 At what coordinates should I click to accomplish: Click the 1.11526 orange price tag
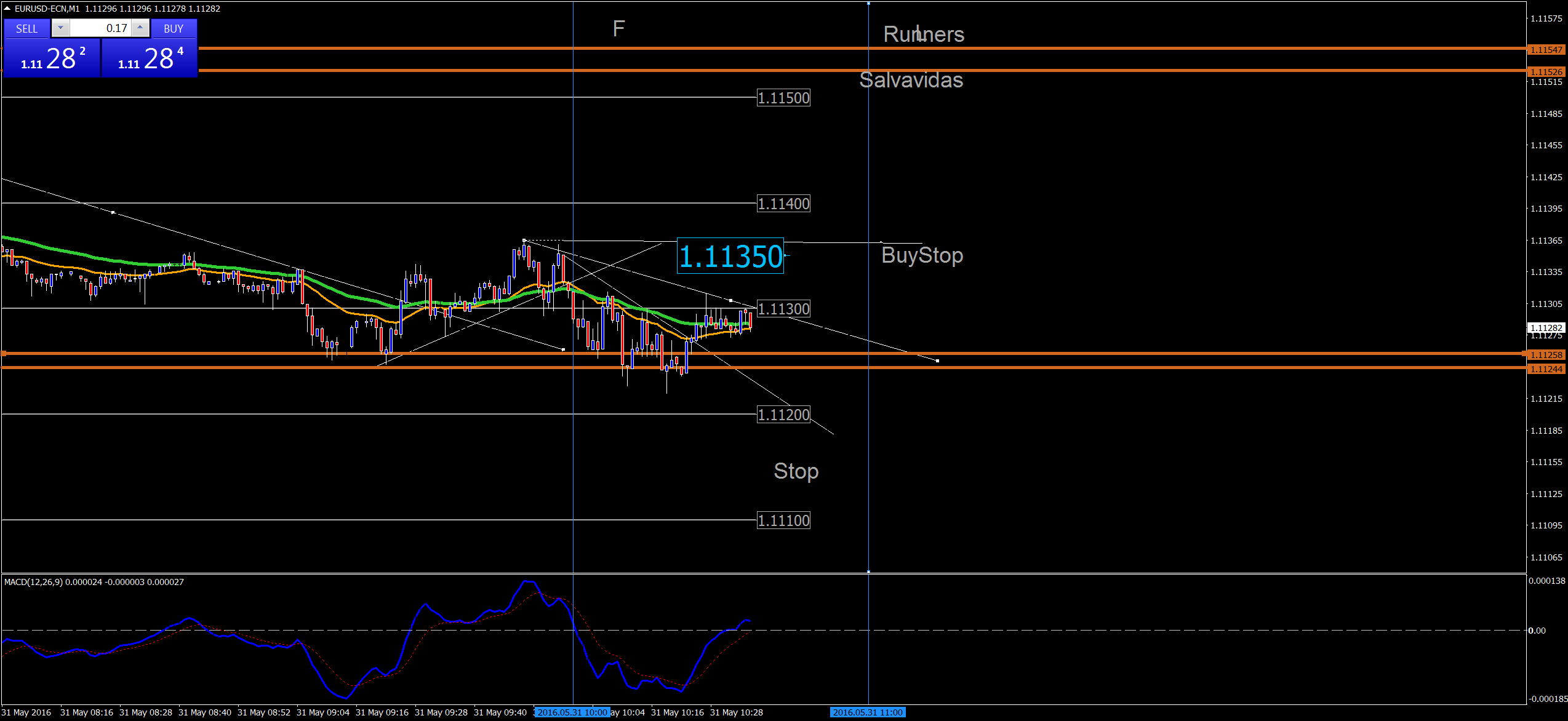(x=1546, y=71)
